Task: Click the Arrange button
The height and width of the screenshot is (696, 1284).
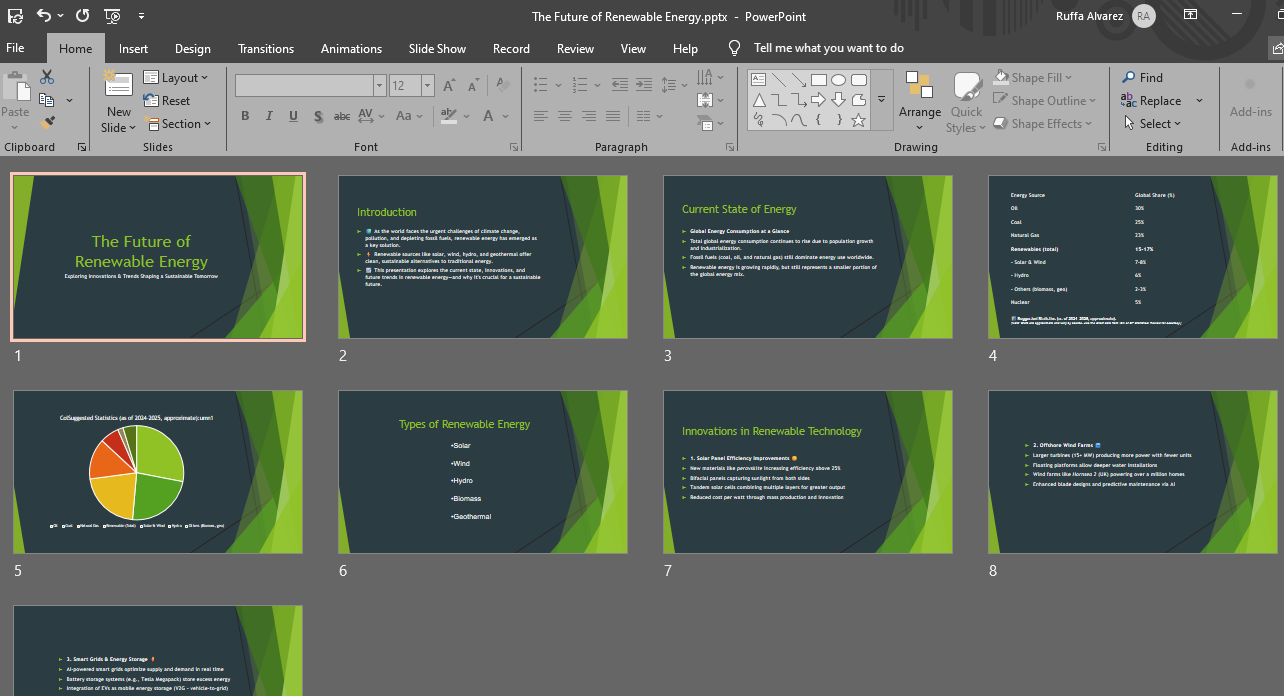Action: (x=919, y=100)
